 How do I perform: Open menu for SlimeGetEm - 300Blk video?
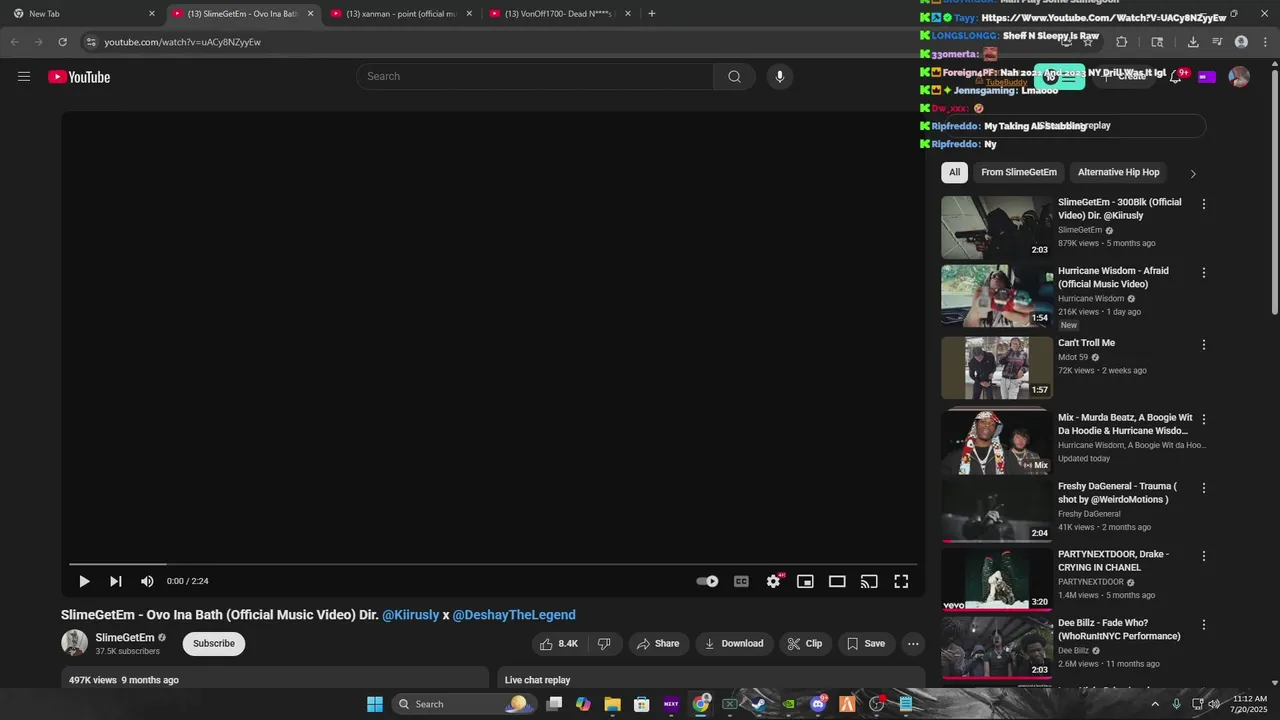pyautogui.click(x=1204, y=204)
